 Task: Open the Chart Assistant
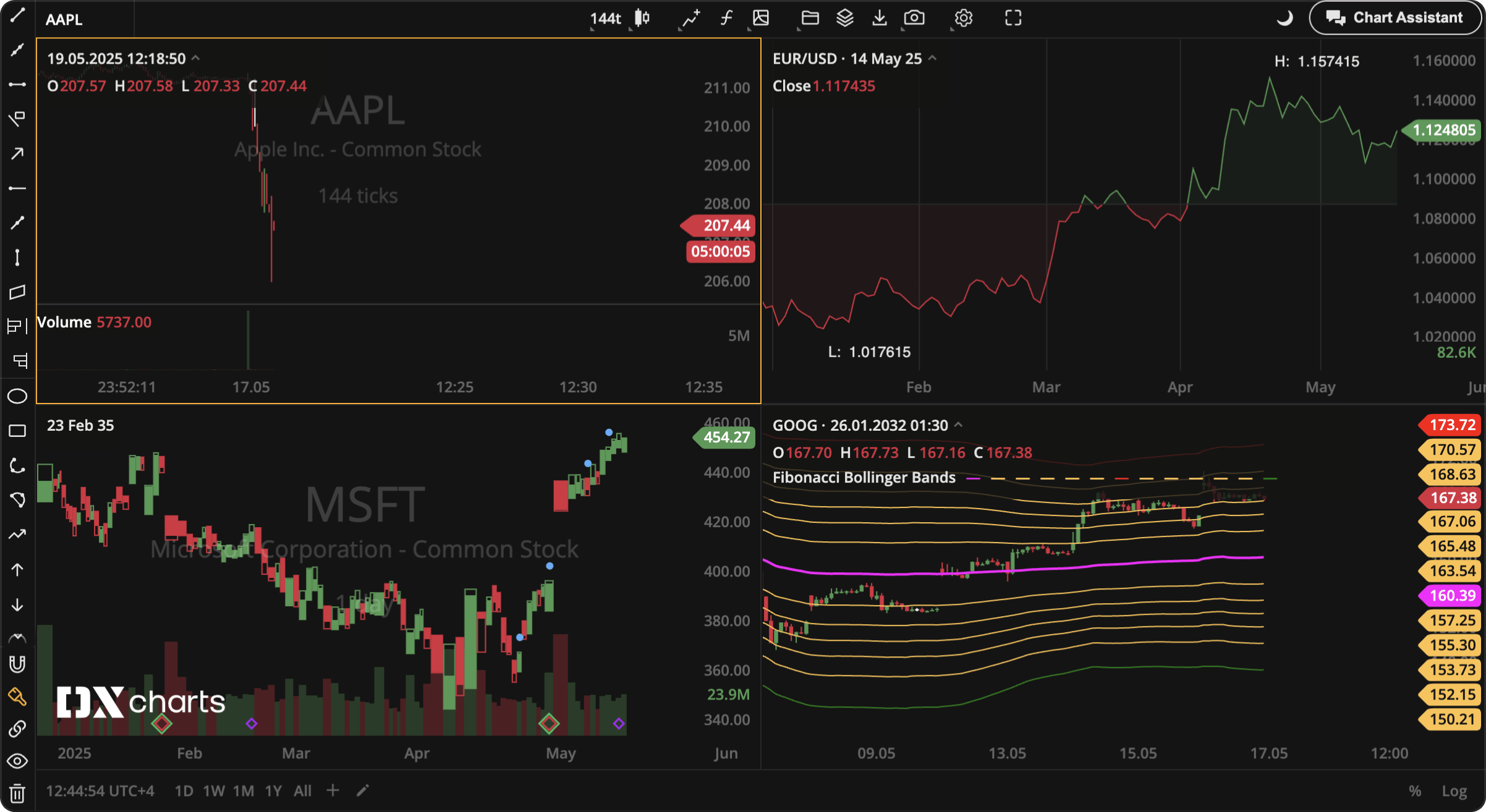pos(1396,17)
